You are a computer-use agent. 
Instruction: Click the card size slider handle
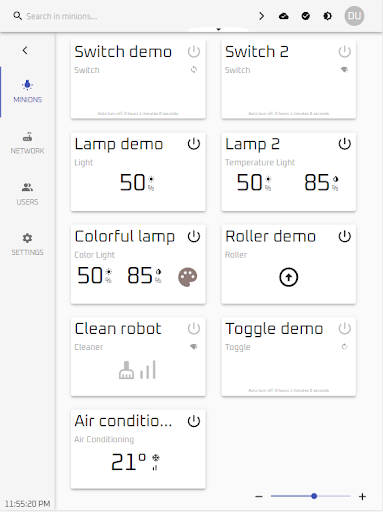pyautogui.click(x=314, y=496)
